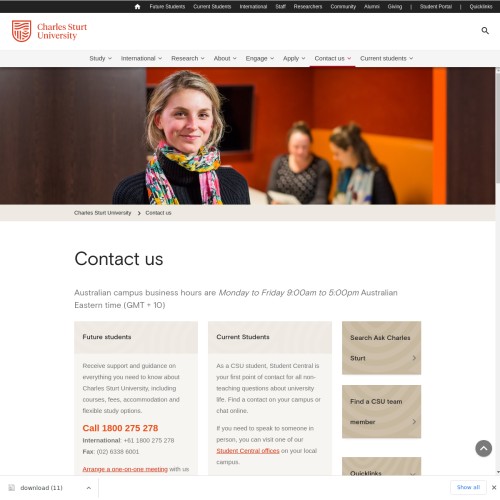Select Future Students in top bar

(167, 7)
